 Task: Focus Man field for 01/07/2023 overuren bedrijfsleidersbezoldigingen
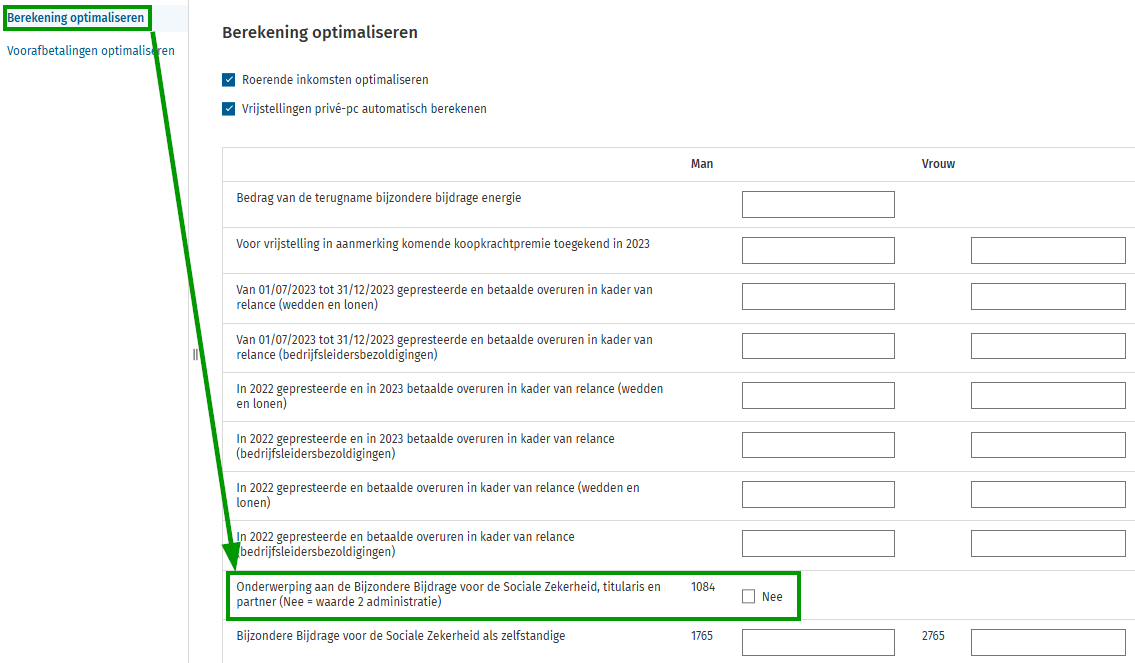tap(817, 346)
